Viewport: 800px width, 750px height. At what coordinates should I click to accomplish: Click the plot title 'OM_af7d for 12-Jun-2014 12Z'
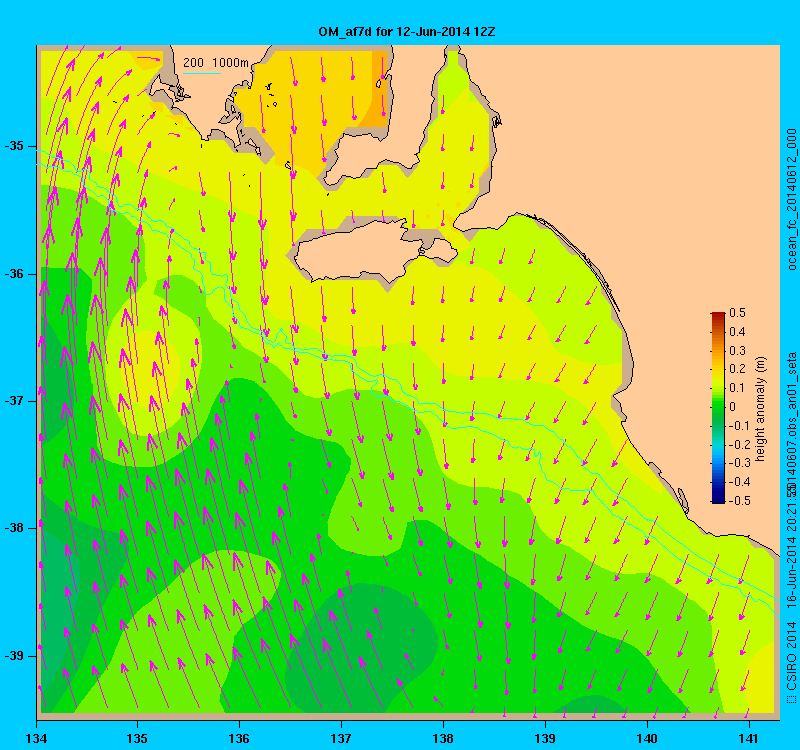click(407, 32)
